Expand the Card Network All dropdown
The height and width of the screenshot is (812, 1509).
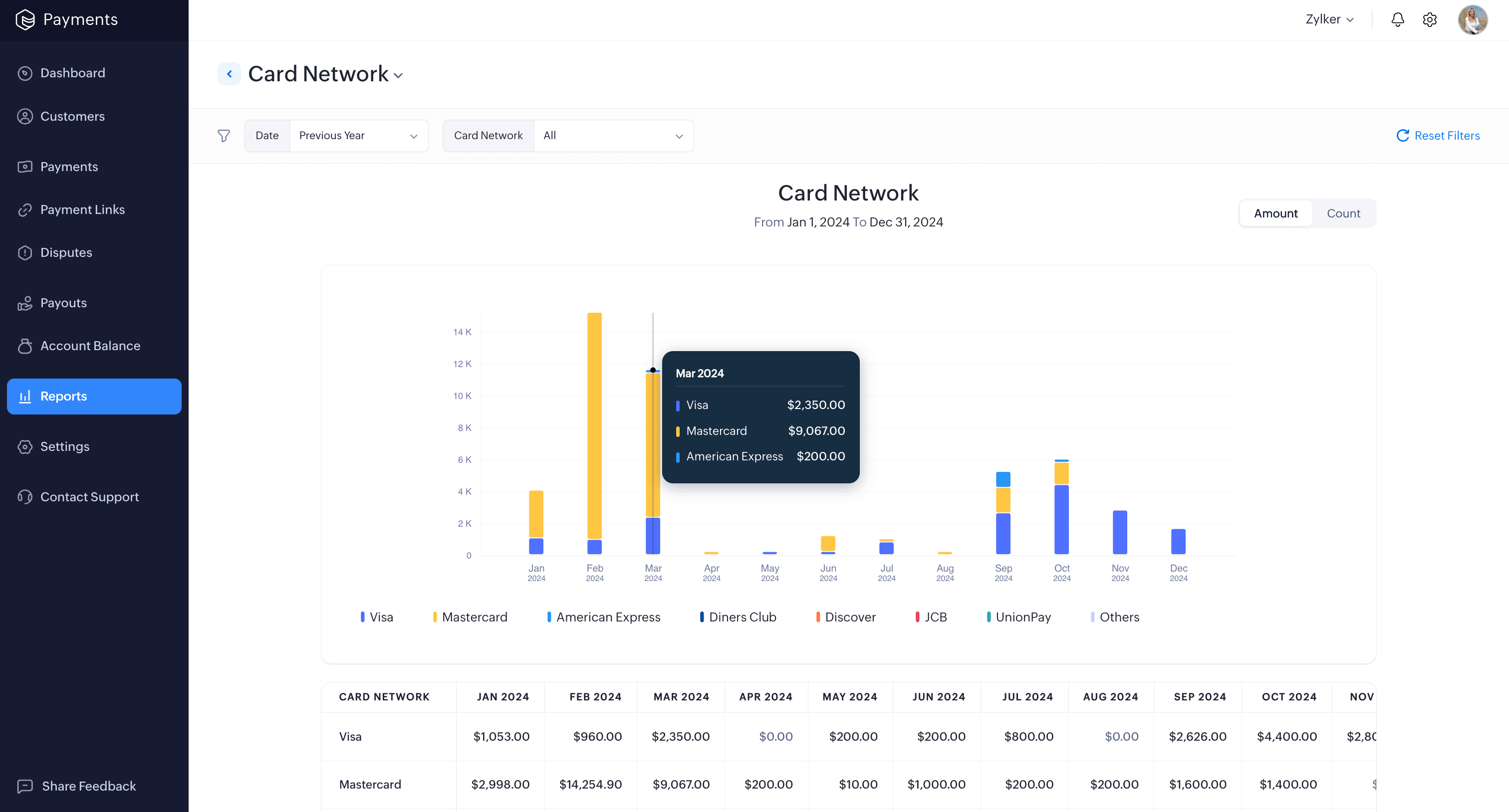tap(613, 136)
